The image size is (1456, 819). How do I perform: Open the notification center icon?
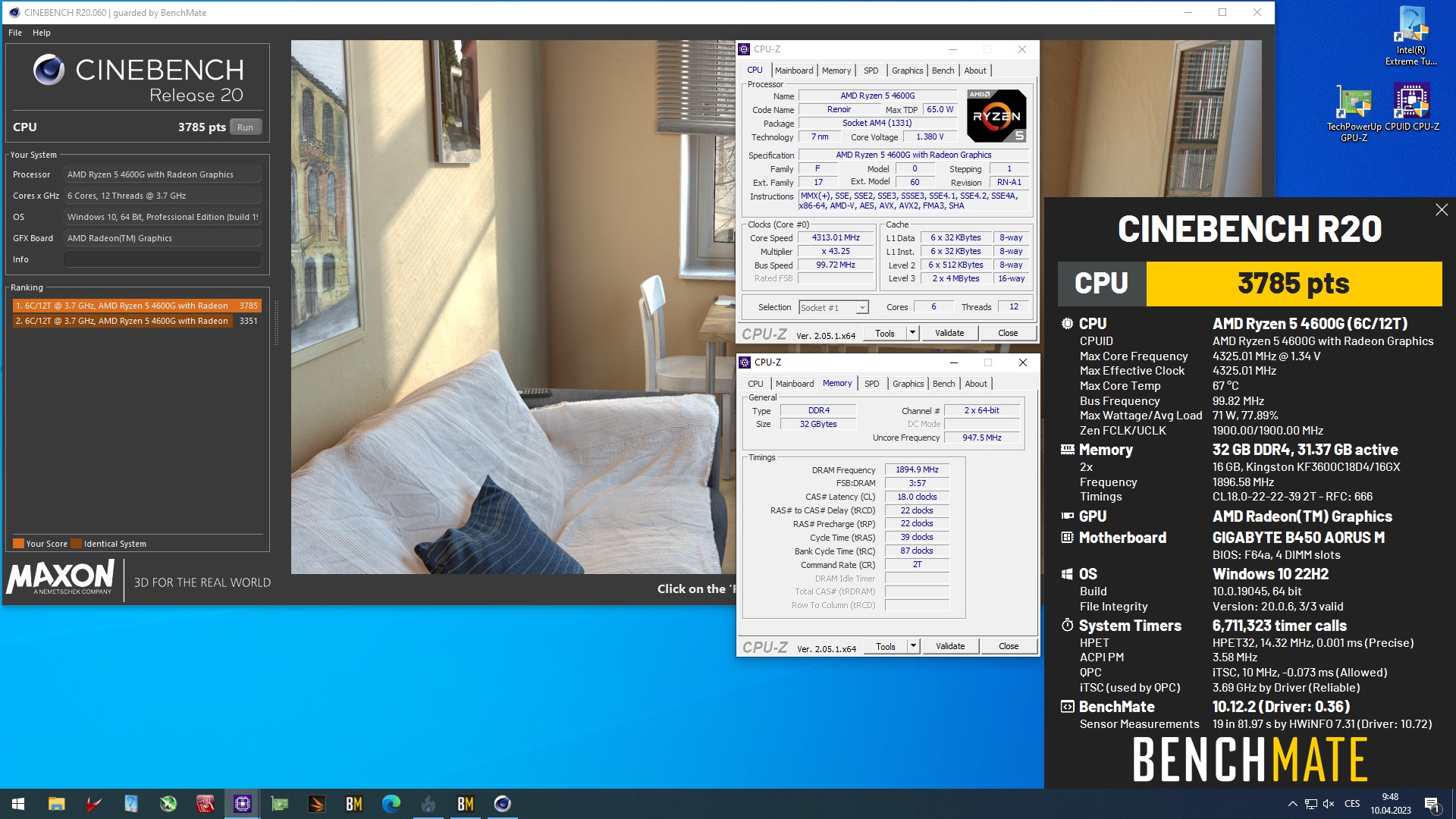click(1432, 804)
